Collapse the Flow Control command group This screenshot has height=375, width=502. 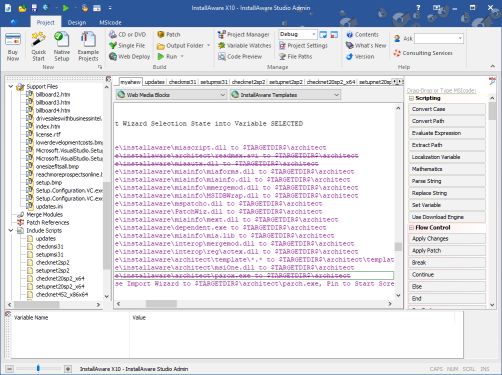[x=411, y=228]
